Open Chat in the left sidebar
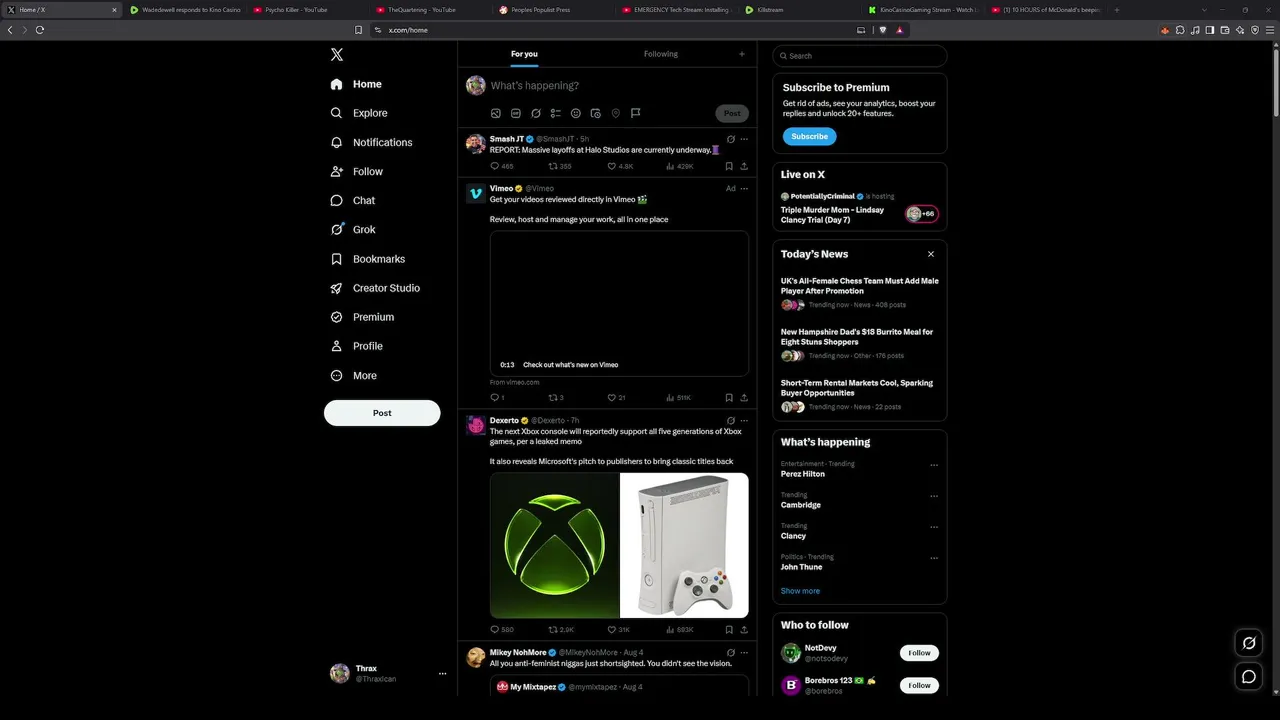This screenshot has height=720, width=1280. [x=353, y=200]
